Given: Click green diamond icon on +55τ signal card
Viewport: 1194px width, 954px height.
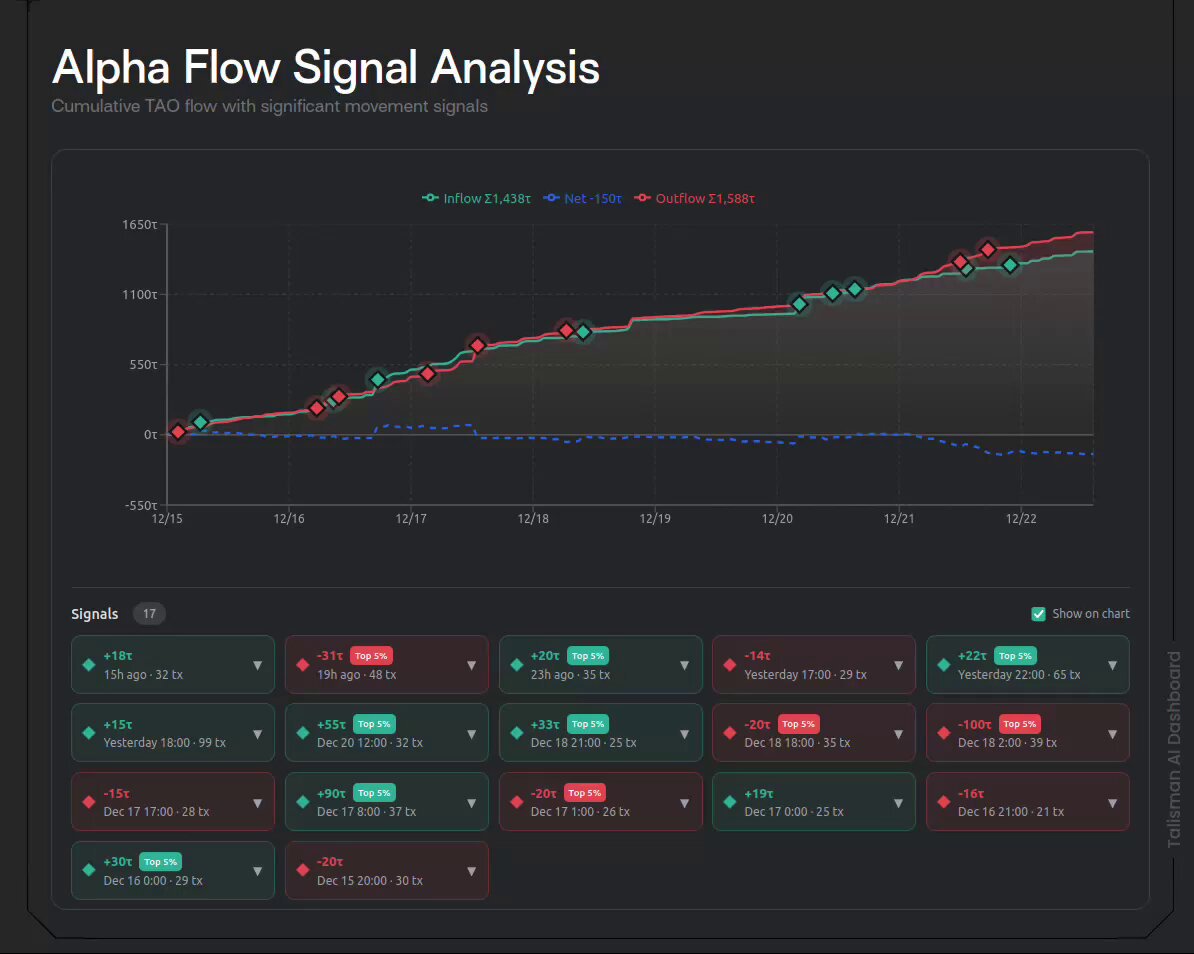Looking at the screenshot, I should pos(303,733).
